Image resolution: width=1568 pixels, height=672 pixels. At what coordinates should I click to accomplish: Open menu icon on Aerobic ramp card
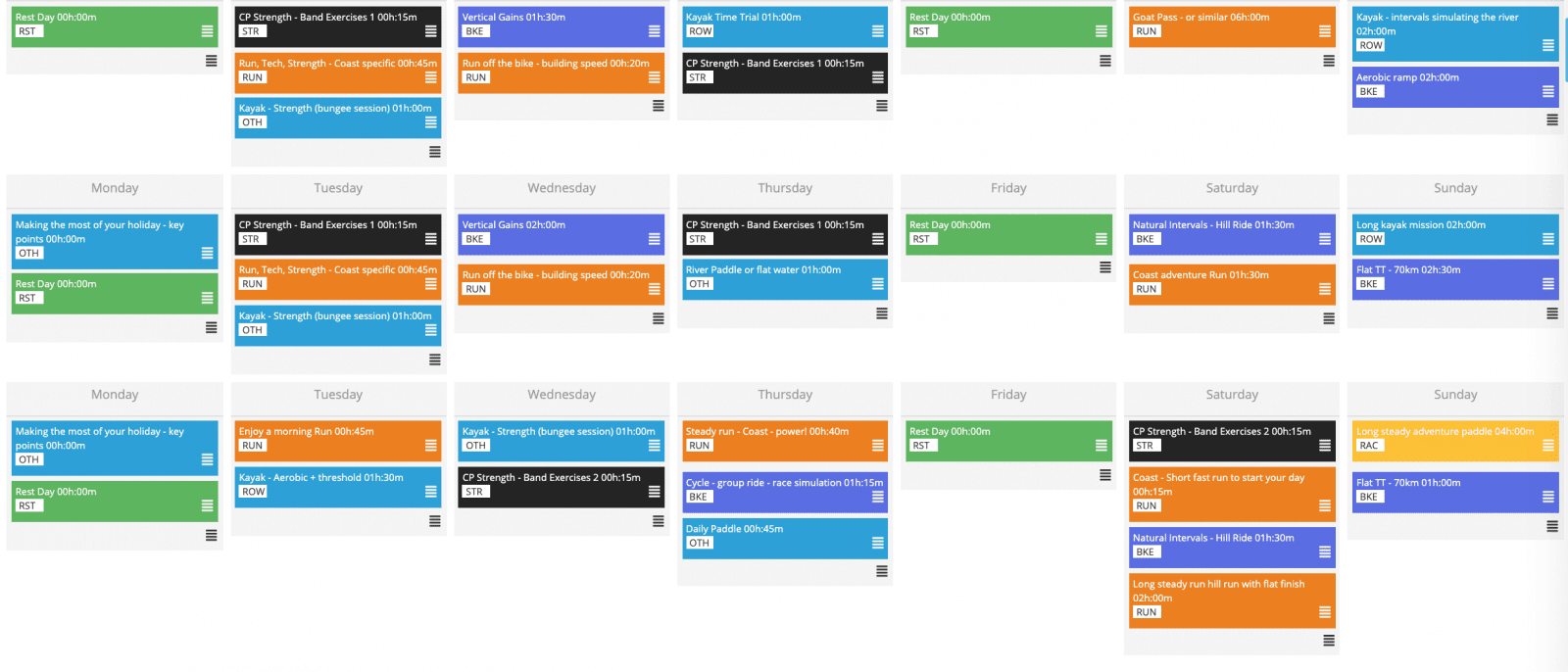click(1548, 92)
